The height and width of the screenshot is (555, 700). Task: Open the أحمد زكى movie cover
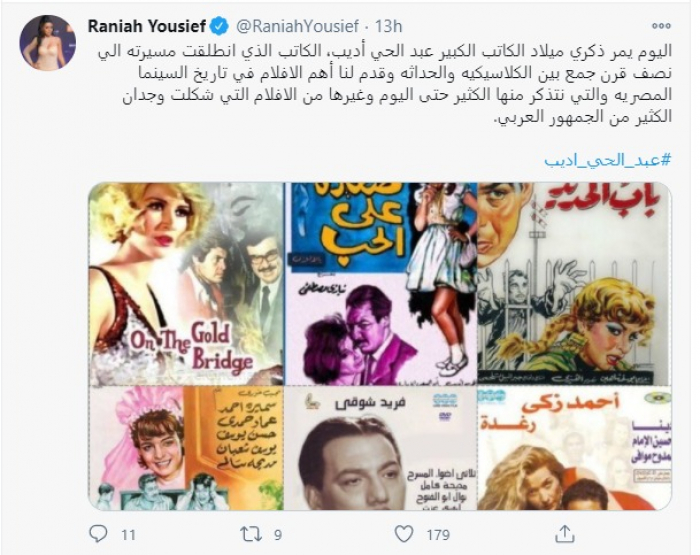(x=575, y=448)
